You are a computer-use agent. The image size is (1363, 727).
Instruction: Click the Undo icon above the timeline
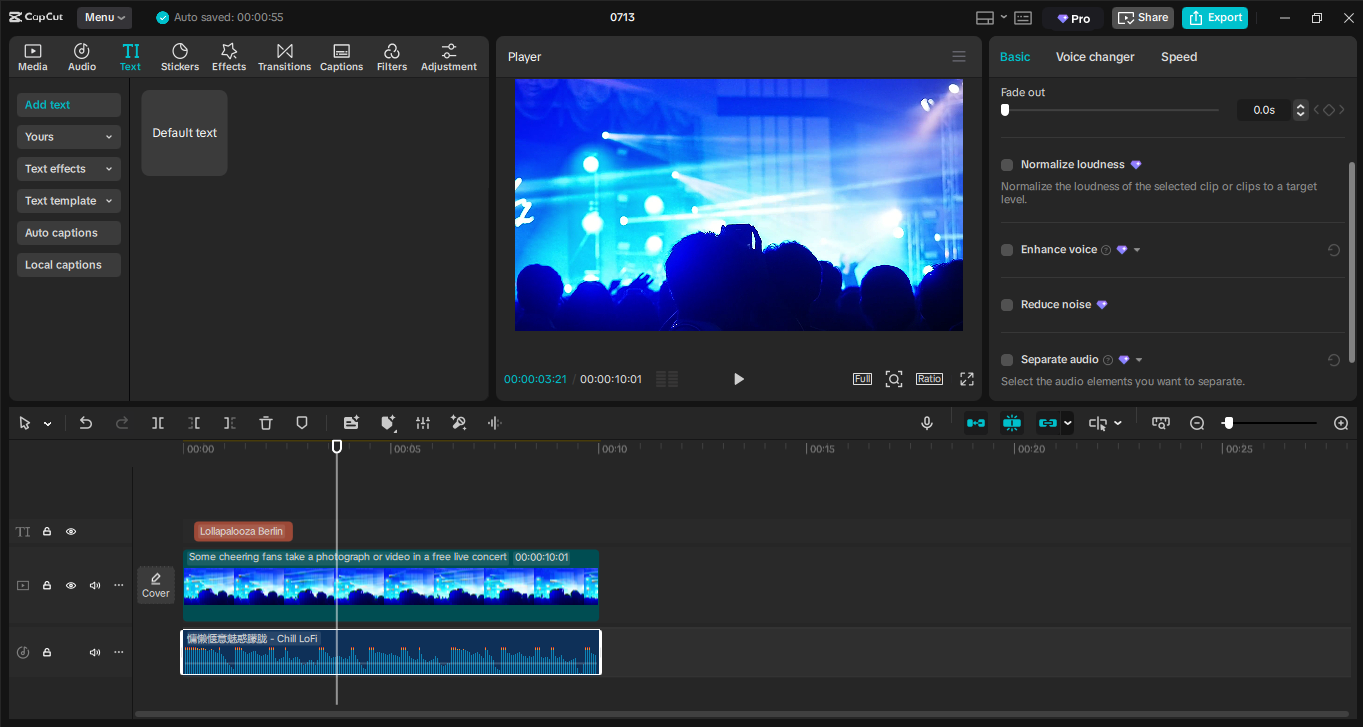pyautogui.click(x=86, y=423)
